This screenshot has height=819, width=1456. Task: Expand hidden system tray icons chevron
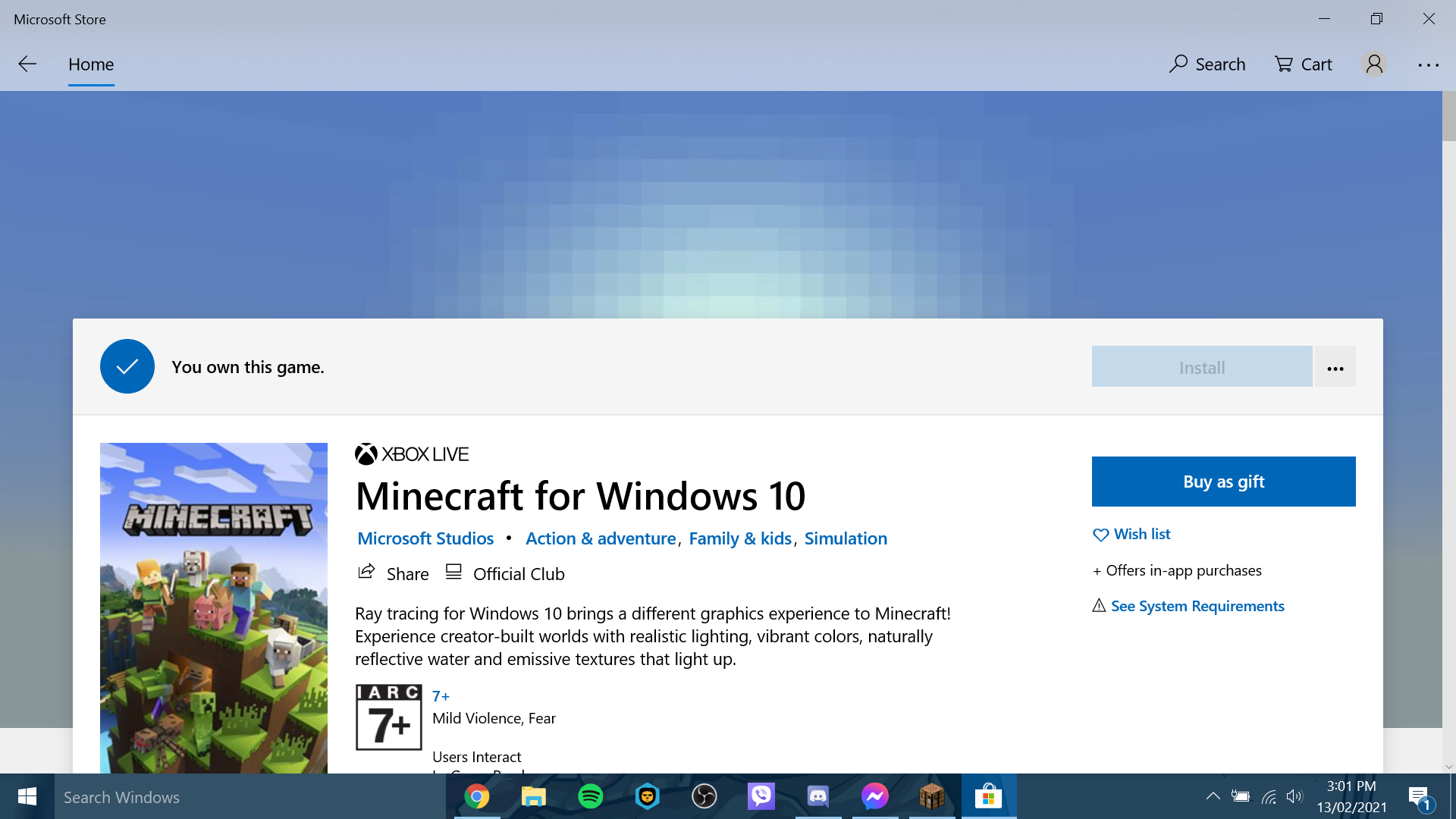[1213, 796]
